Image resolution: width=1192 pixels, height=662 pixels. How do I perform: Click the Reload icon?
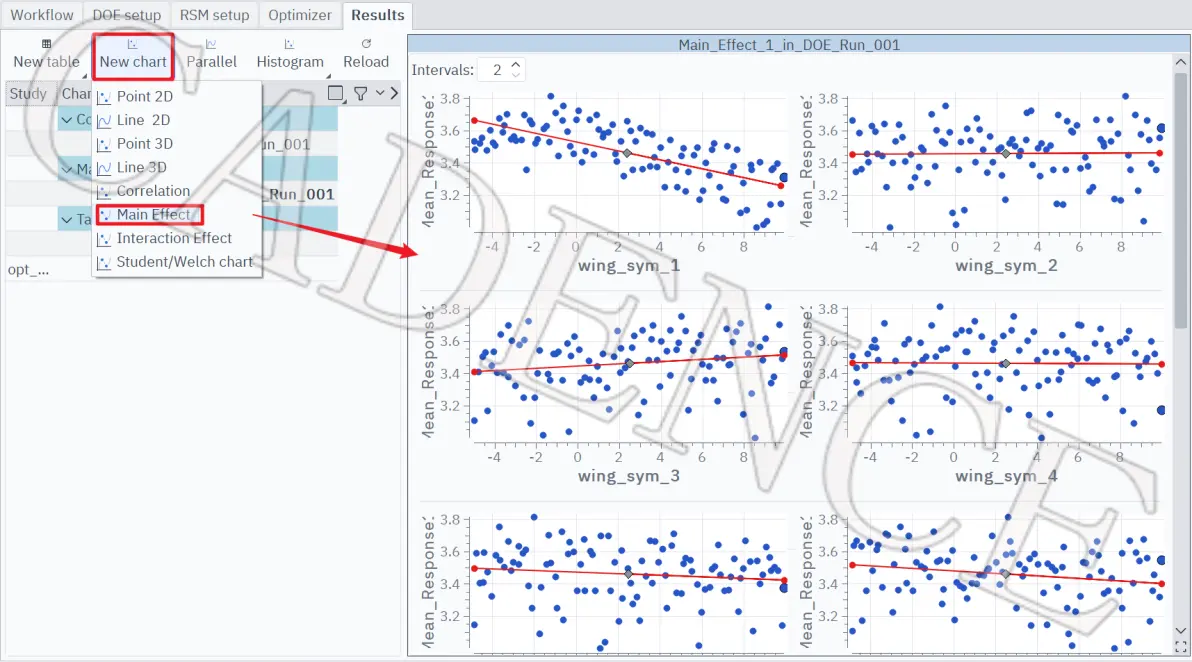coord(366,43)
